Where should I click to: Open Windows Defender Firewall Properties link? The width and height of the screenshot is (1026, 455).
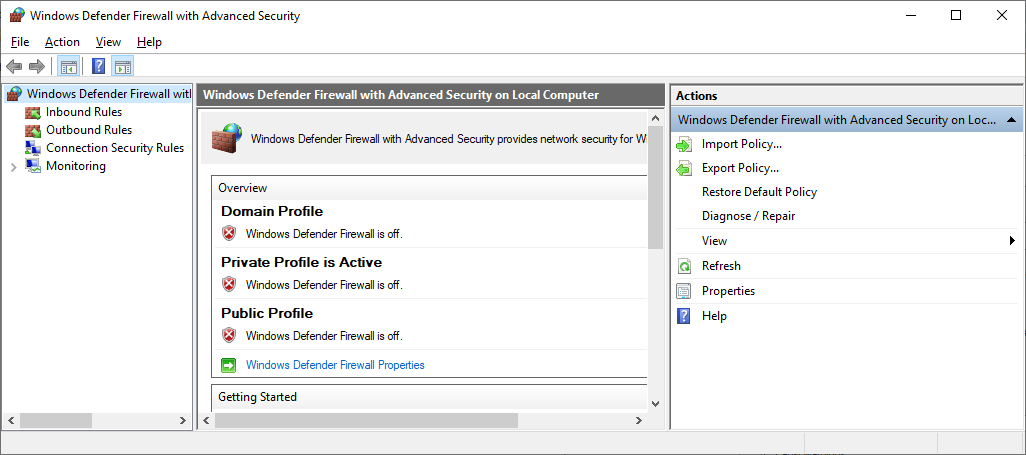[x=335, y=365]
